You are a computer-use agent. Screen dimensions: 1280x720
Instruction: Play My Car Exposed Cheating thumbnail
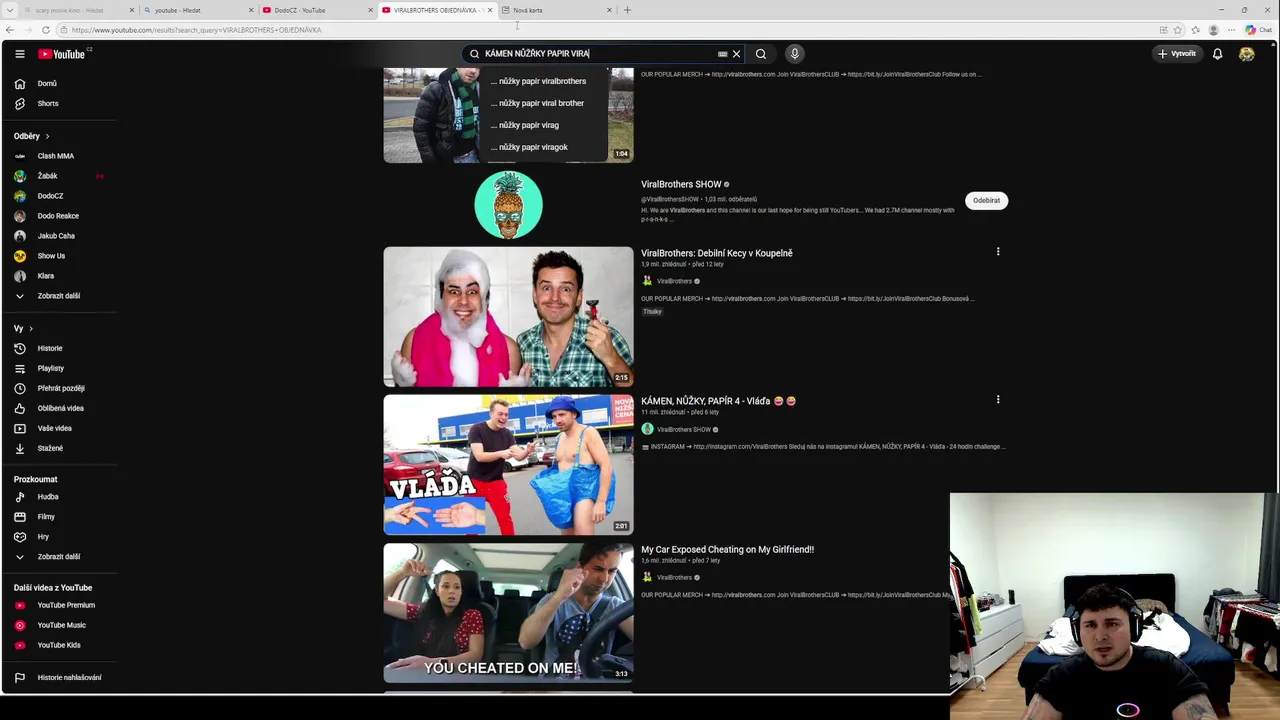pyautogui.click(x=508, y=613)
